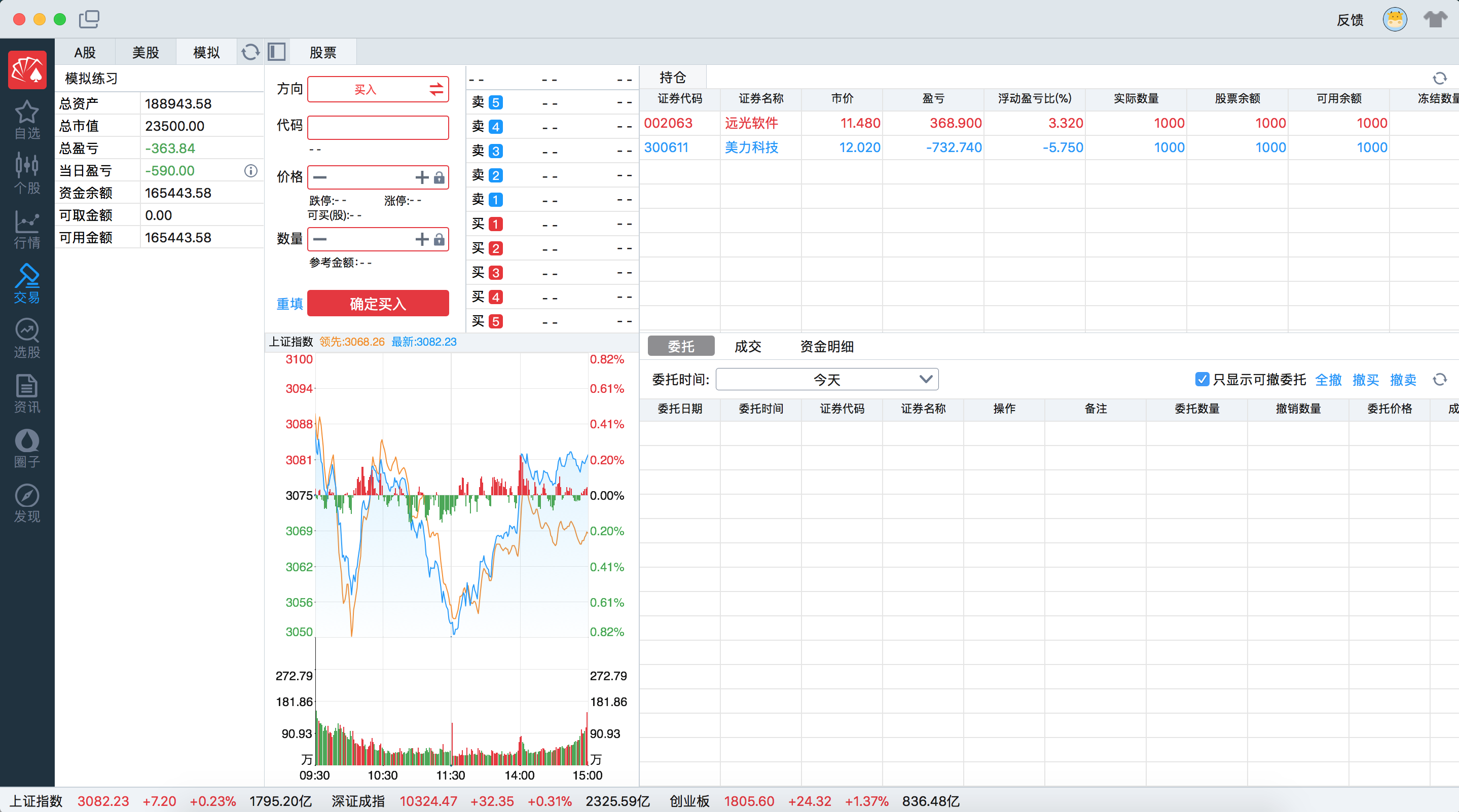Switch to the 成交 tab
This screenshot has height=812, width=1459.
(x=747, y=346)
